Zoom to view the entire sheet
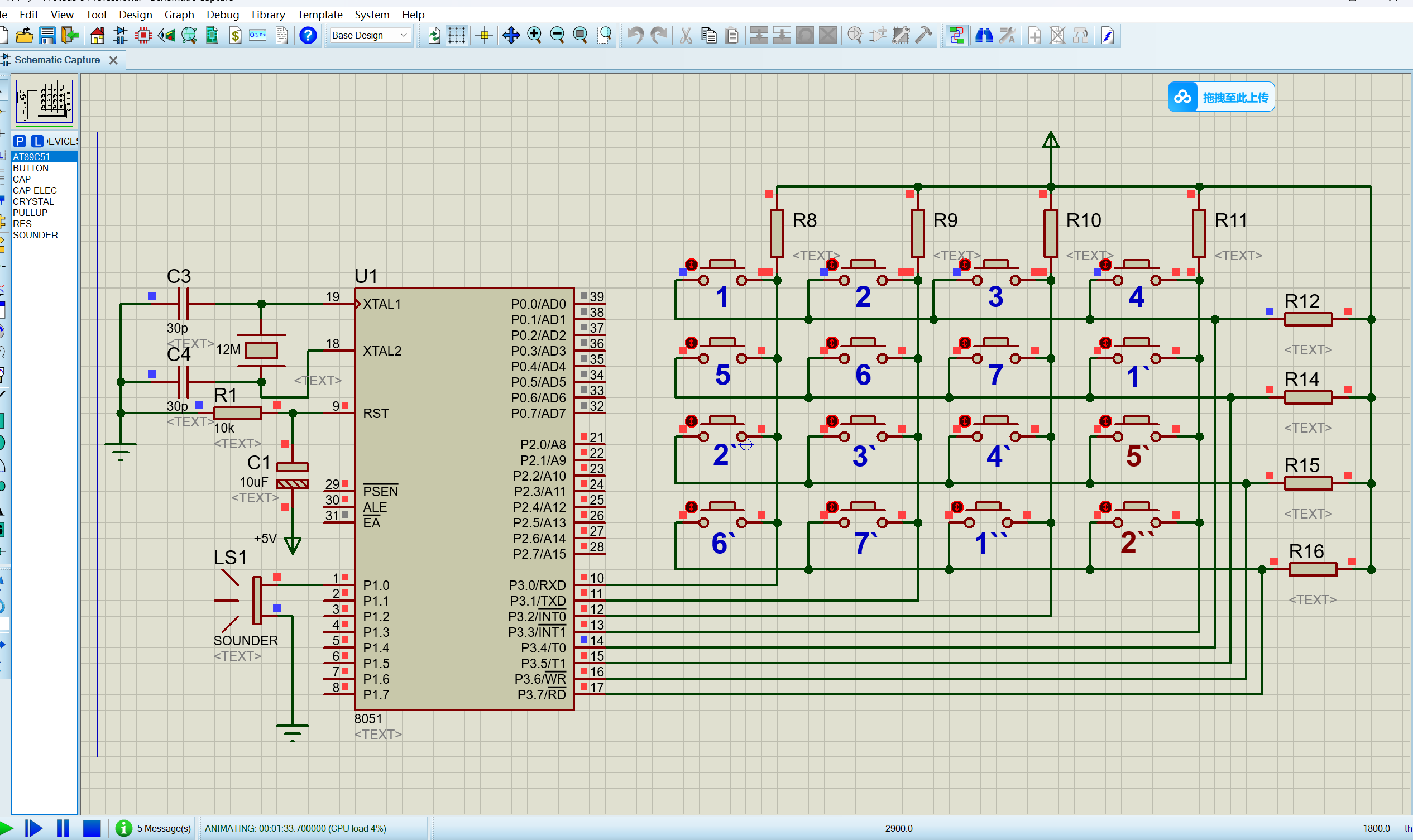Viewport: 1413px width, 840px height. click(x=580, y=36)
